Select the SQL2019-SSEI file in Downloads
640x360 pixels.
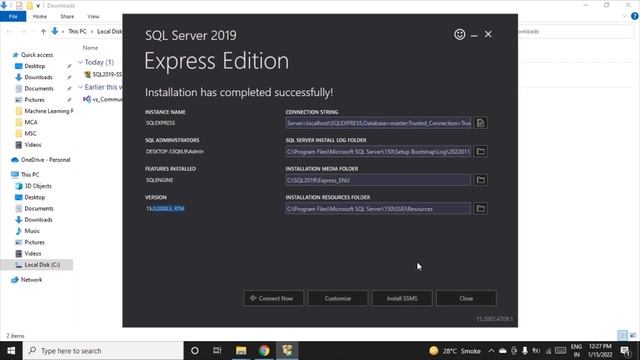coord(103,75)
